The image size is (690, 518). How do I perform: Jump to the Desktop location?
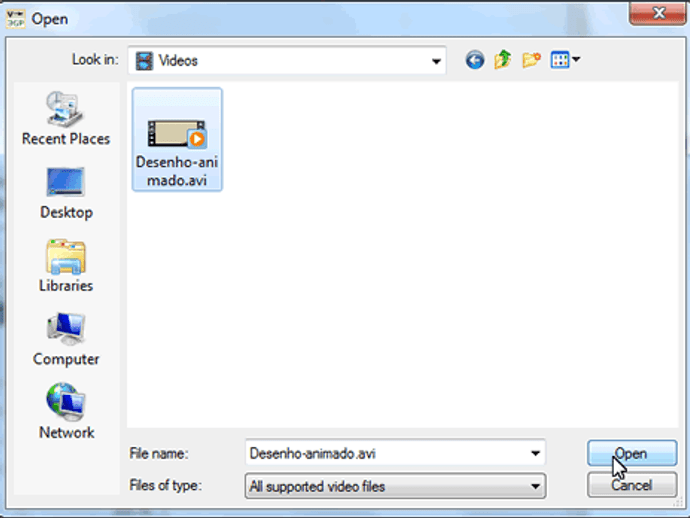(x=66, y=193)
